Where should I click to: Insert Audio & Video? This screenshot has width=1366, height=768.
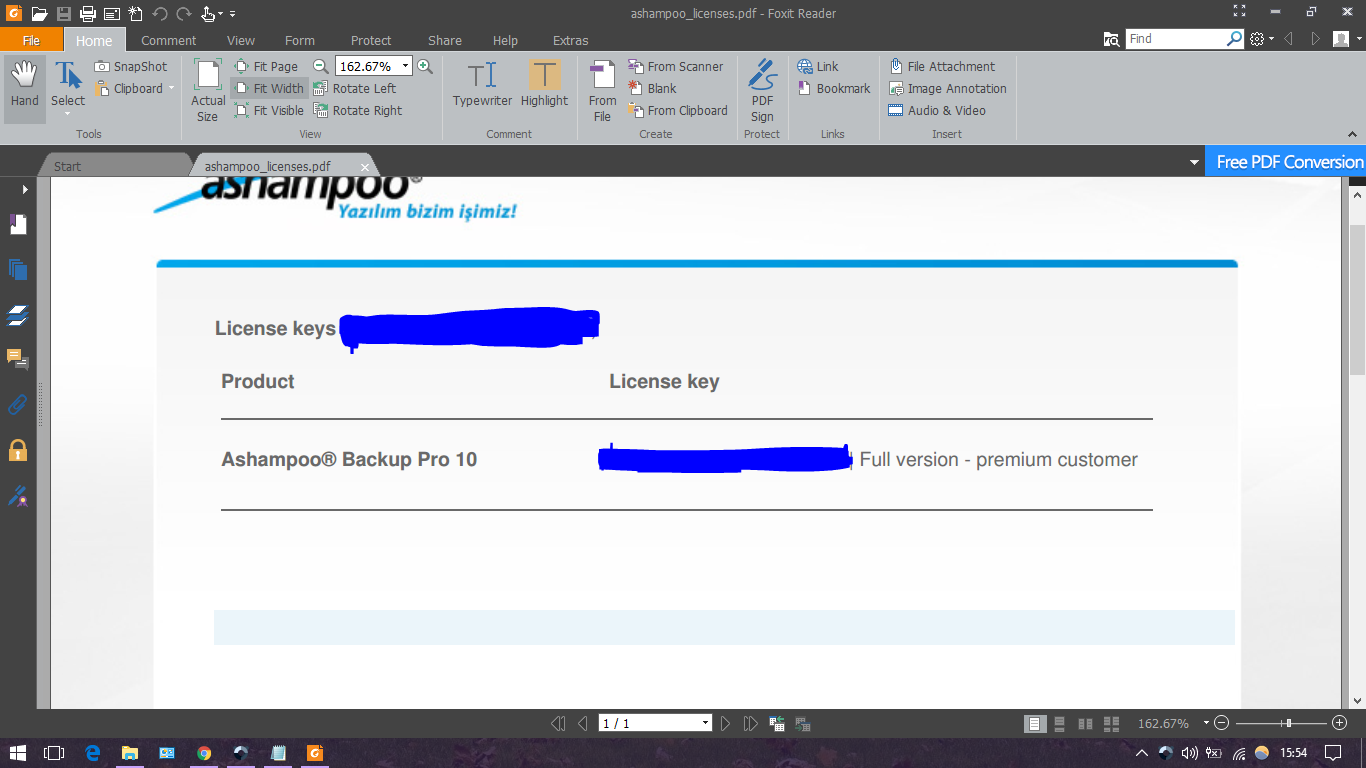point(937,110)
